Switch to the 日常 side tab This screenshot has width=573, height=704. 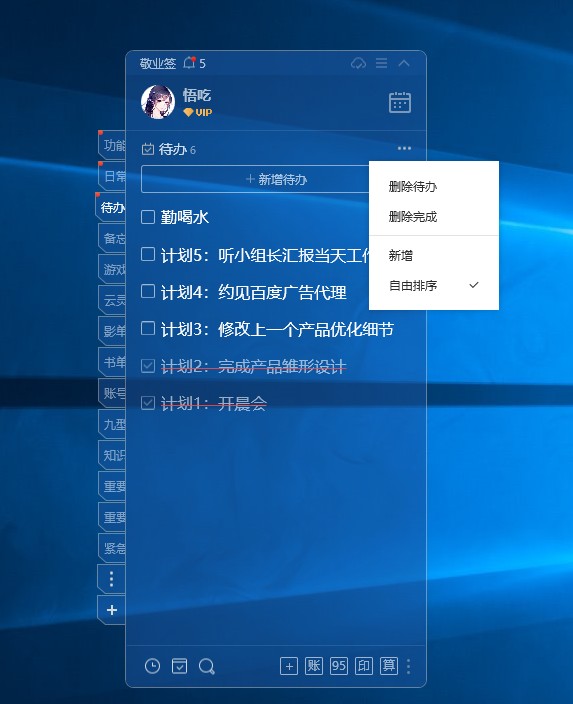click(x=112, y=176)
